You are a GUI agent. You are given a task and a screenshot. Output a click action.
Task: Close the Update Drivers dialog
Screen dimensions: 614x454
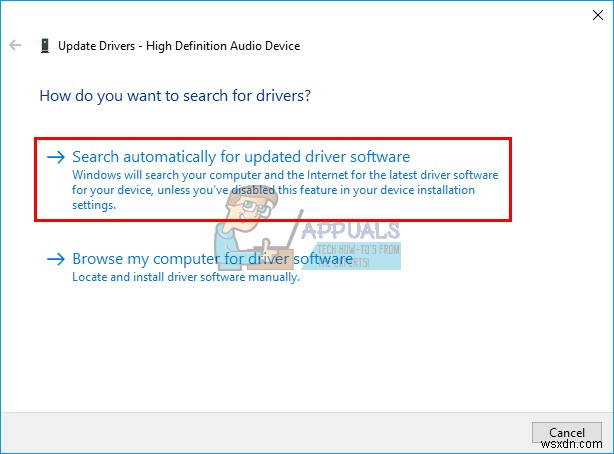click(x=598, y=15)
